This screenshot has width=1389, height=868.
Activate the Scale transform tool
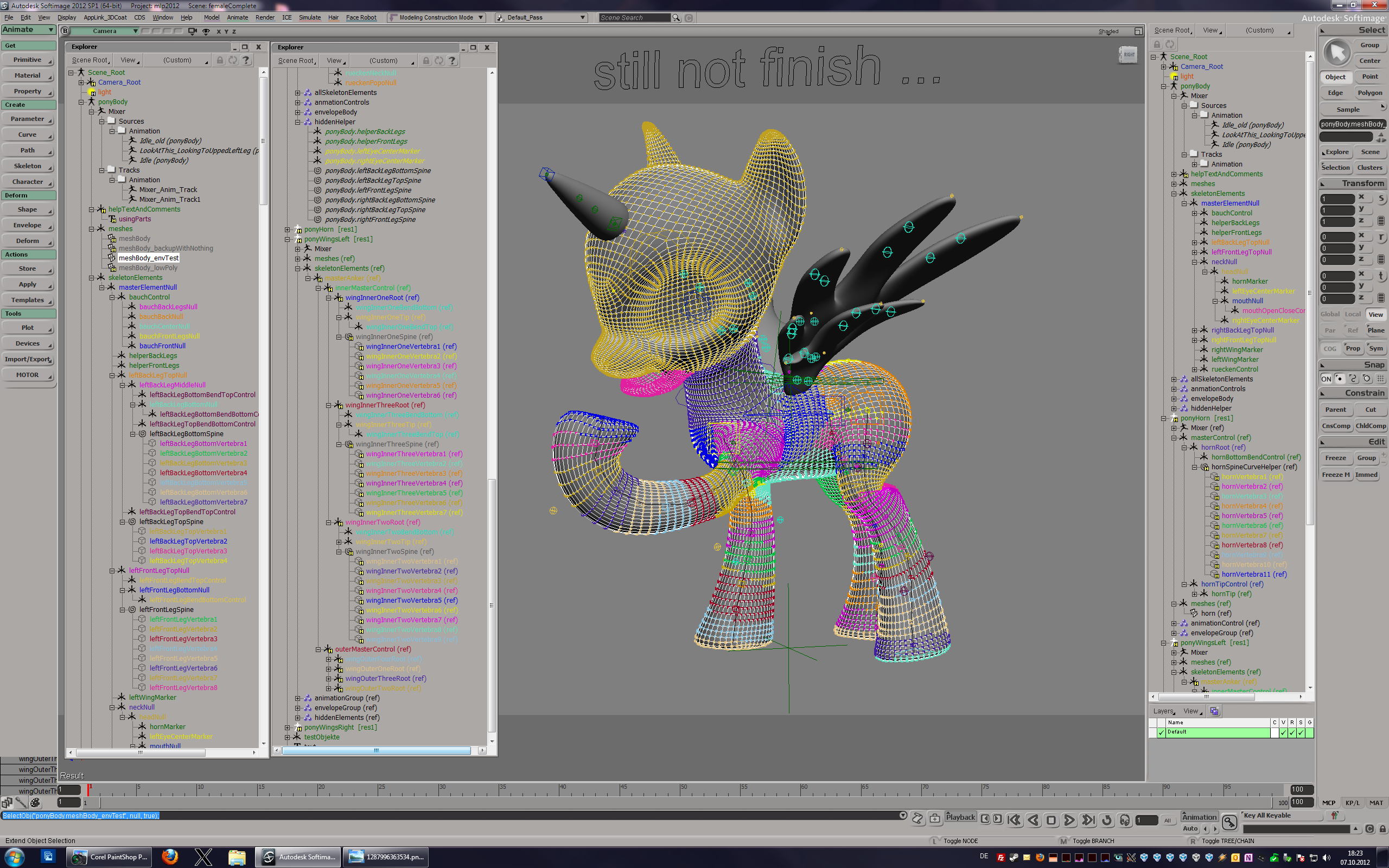[1381, 198]
